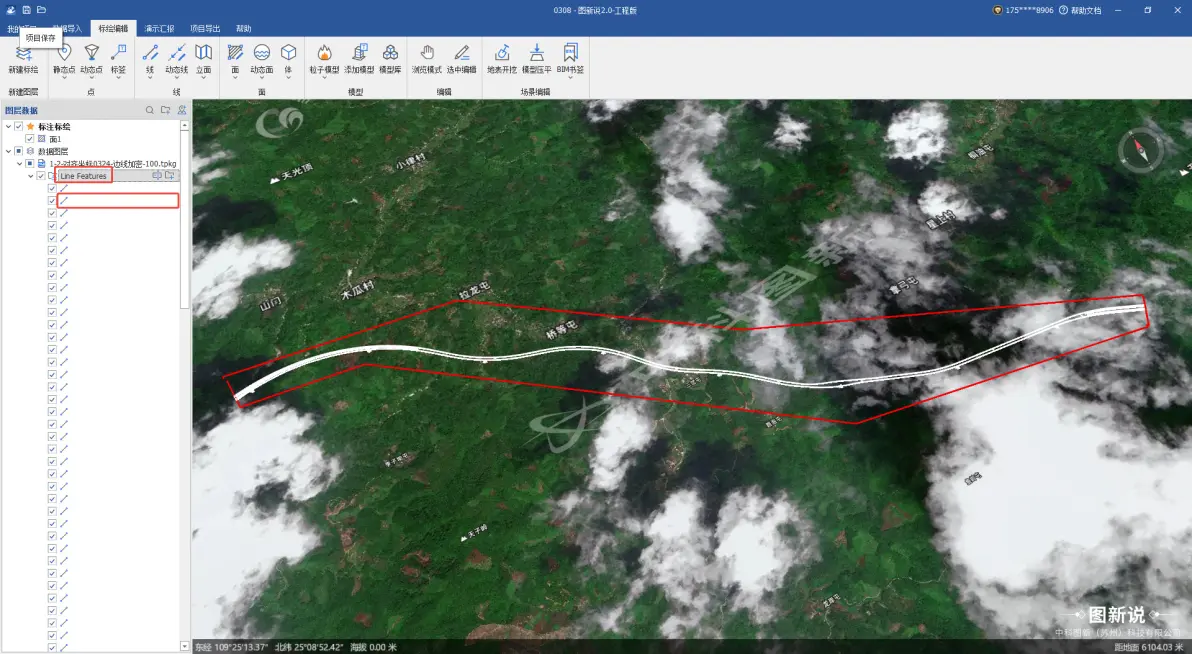Open dropdown arrow under 立面
Screen dimensions: 1192x654
[x=204, y=78]
